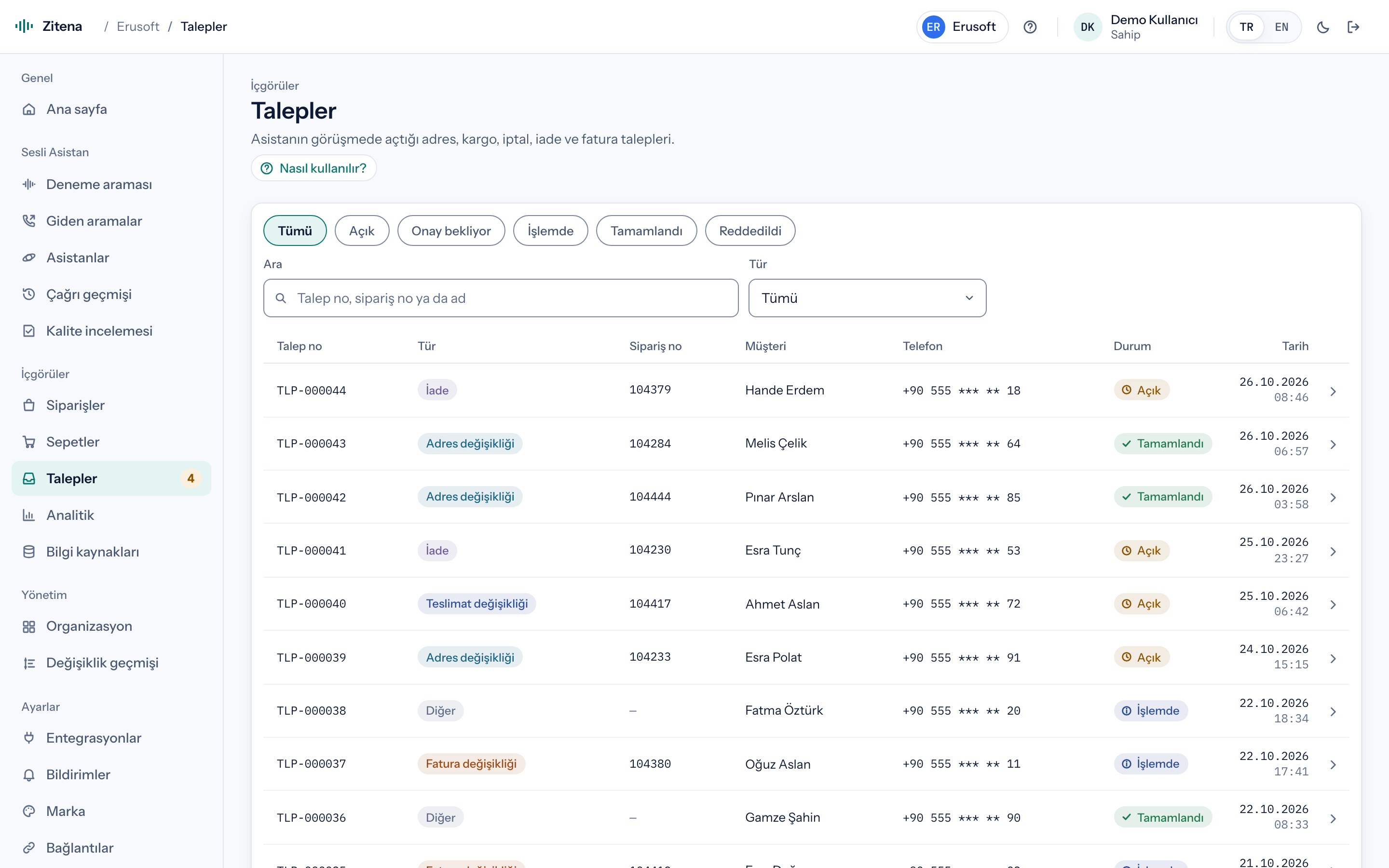This screenshot has width=1389, height=868.
Task: Open Sepetler in sidebar
Action: coord(111,442)
